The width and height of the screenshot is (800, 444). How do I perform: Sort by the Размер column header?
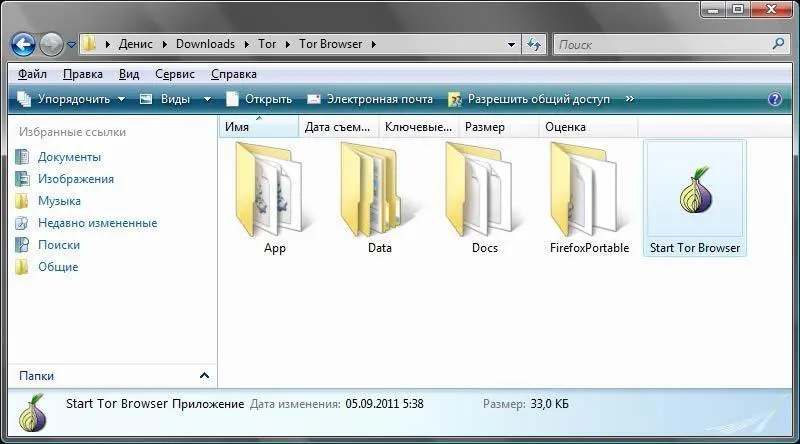[x=498, y=127]
